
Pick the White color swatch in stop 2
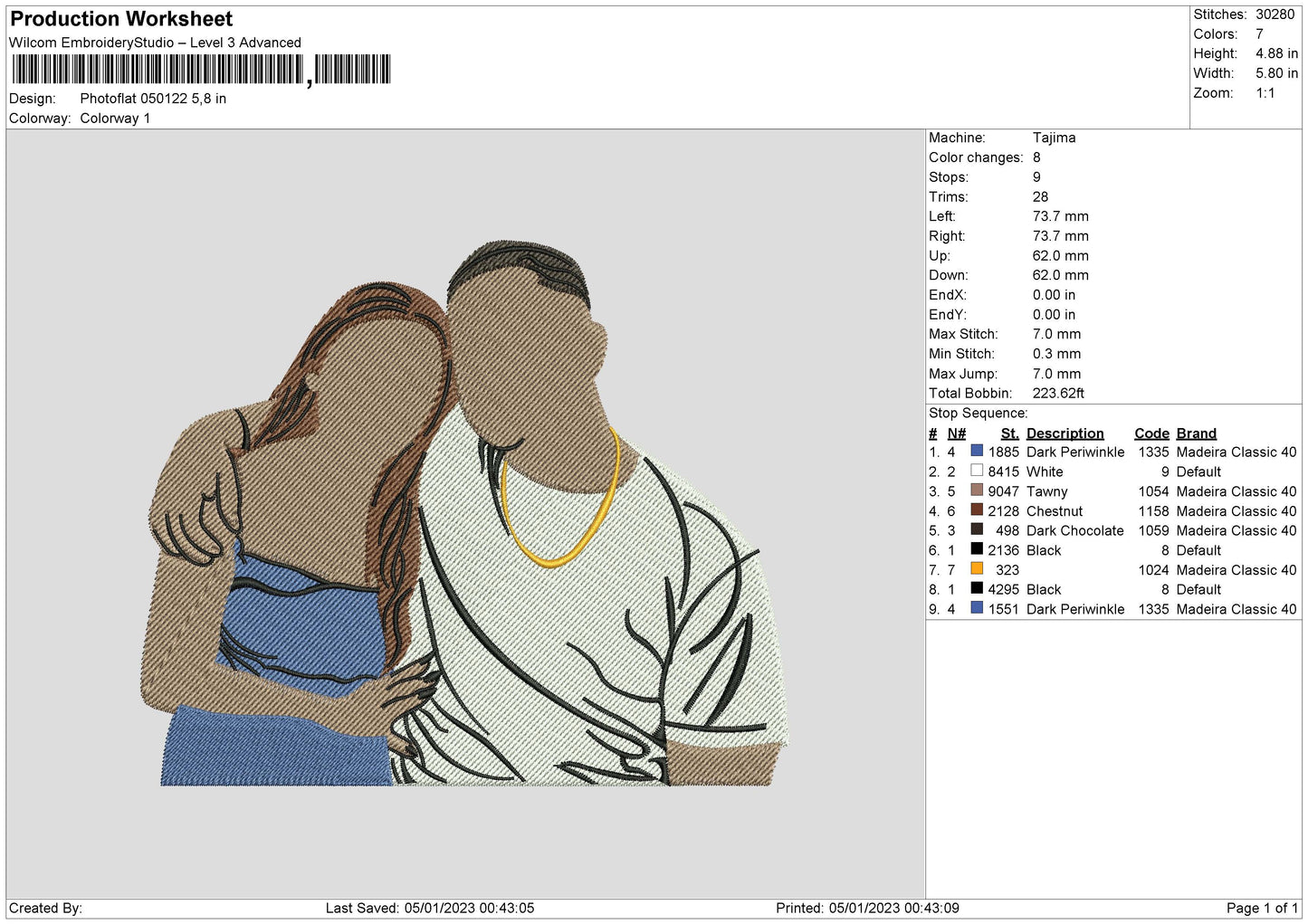coord(977,471)
